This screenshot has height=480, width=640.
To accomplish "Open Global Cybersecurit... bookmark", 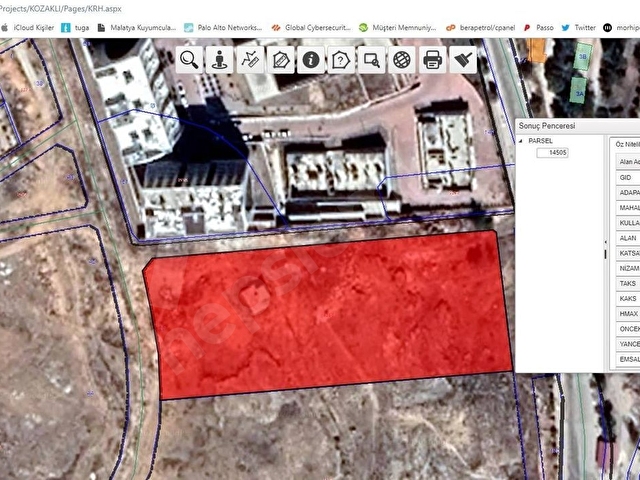I will coord(311,28).
